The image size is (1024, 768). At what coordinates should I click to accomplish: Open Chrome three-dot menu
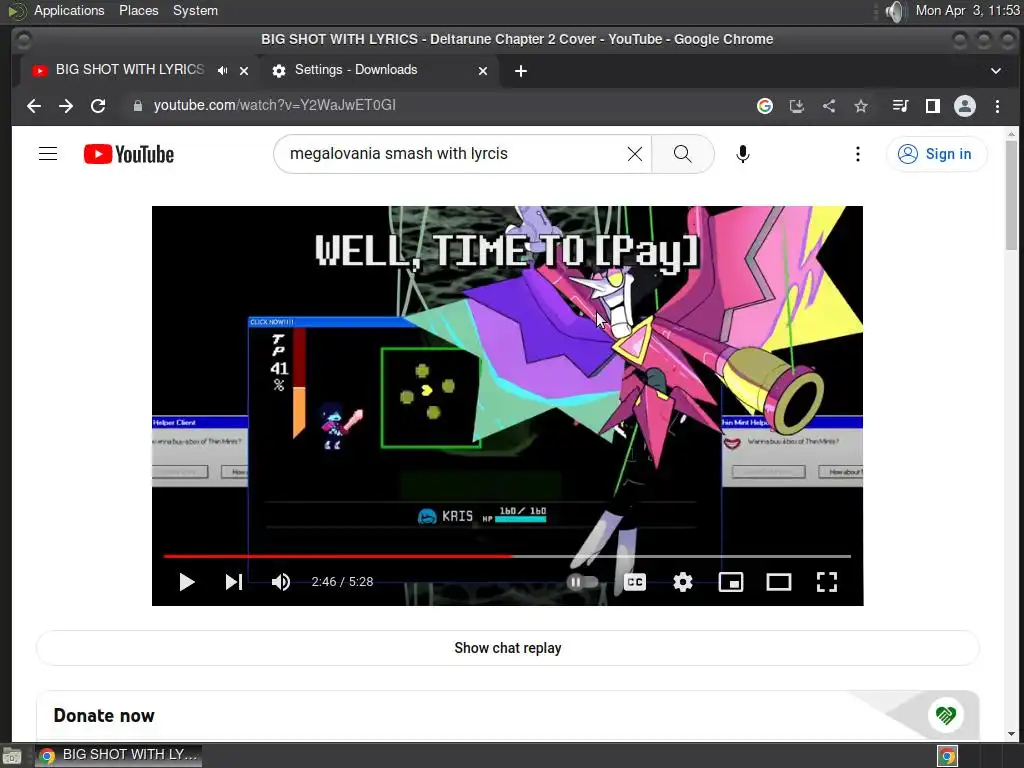pos(997,106)
